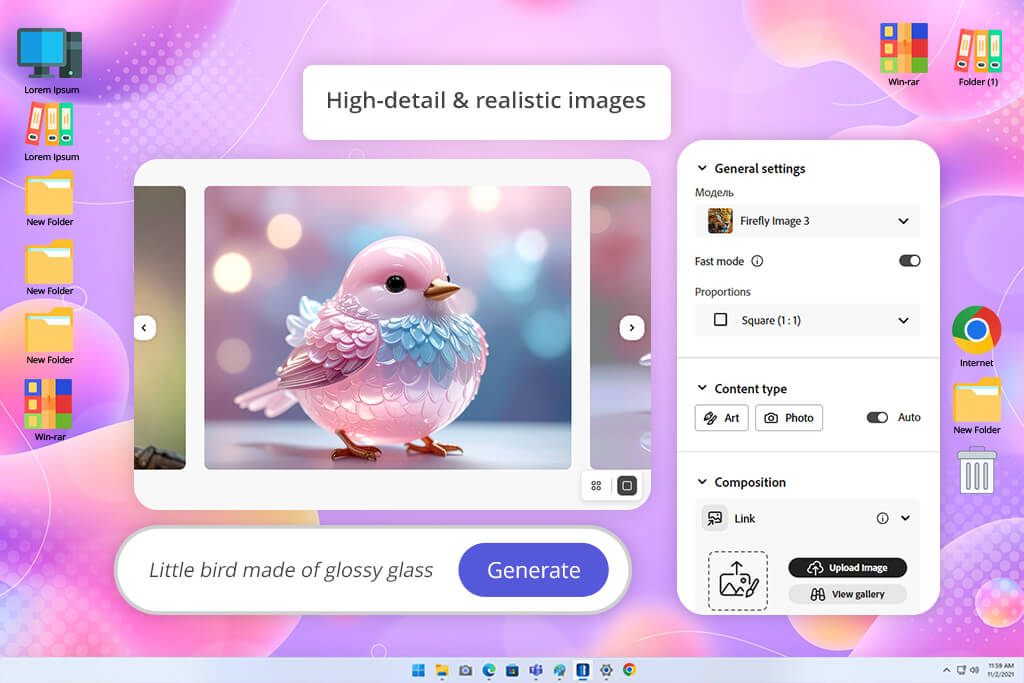Click the Firefly Image 3 model thumbnail
The width and height of the screenshot is (1024, 683).
pos(720,221)
